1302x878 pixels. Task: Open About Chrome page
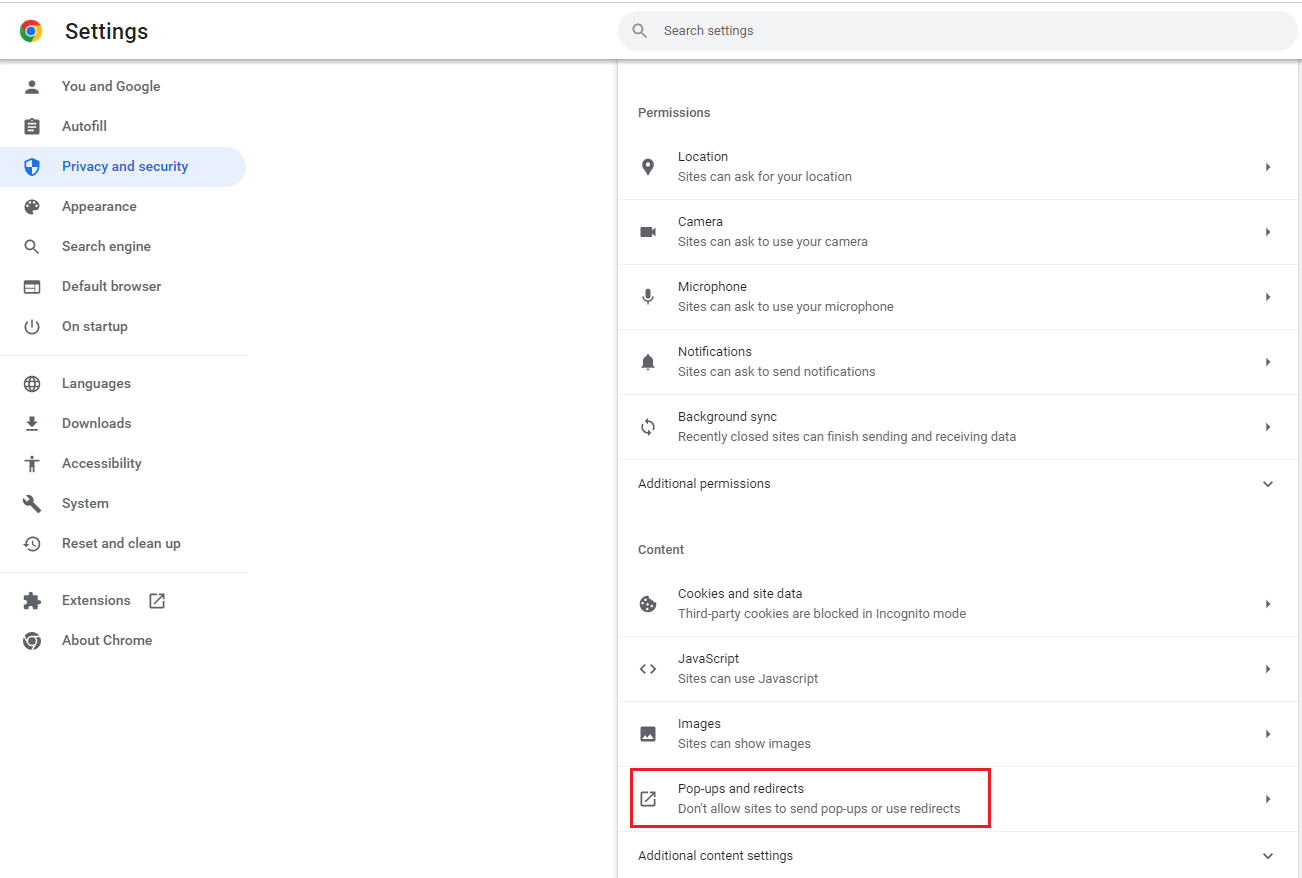pyautogui.click(x=107, y=640)
